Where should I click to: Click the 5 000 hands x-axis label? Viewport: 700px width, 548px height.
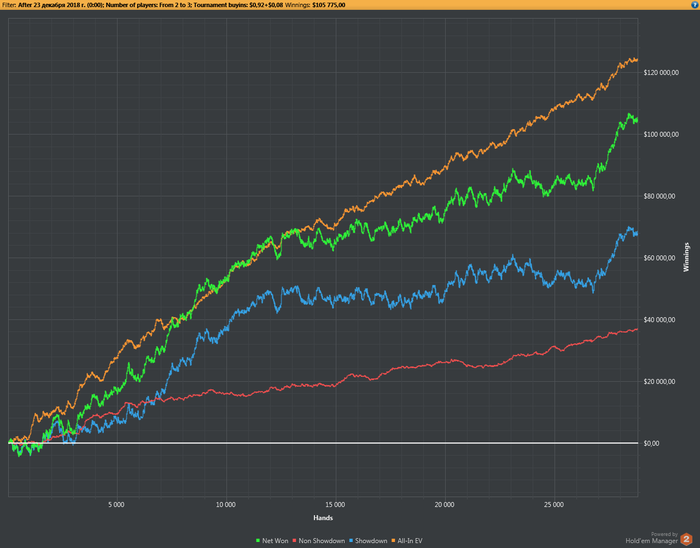tap(116, 505)
